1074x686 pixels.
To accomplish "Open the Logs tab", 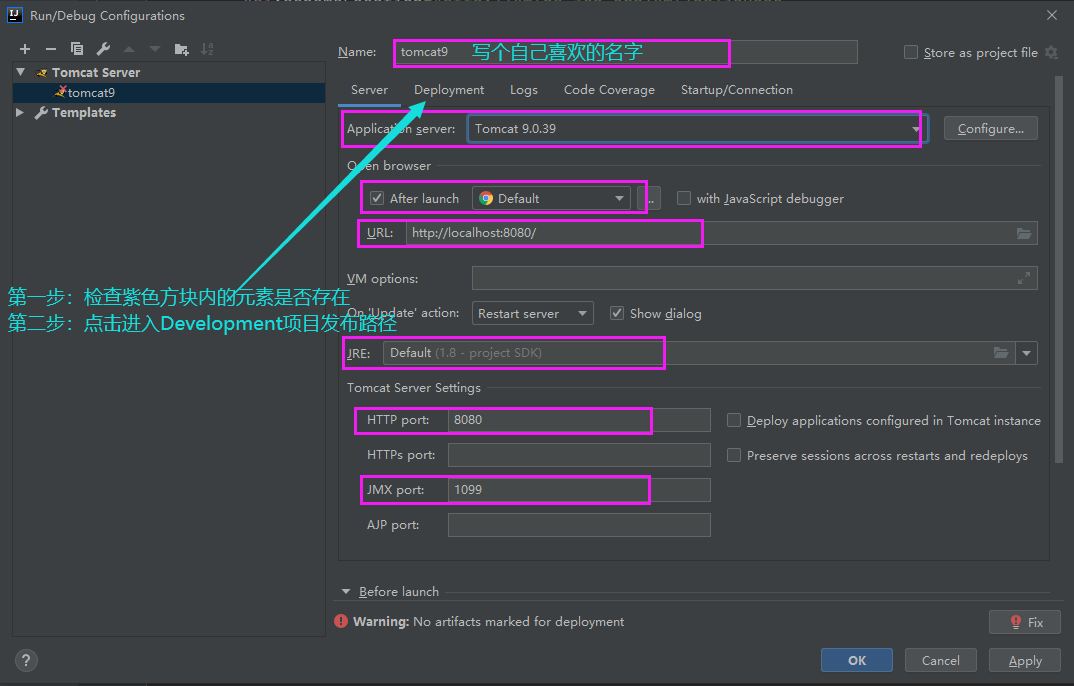I will (523, 90).
